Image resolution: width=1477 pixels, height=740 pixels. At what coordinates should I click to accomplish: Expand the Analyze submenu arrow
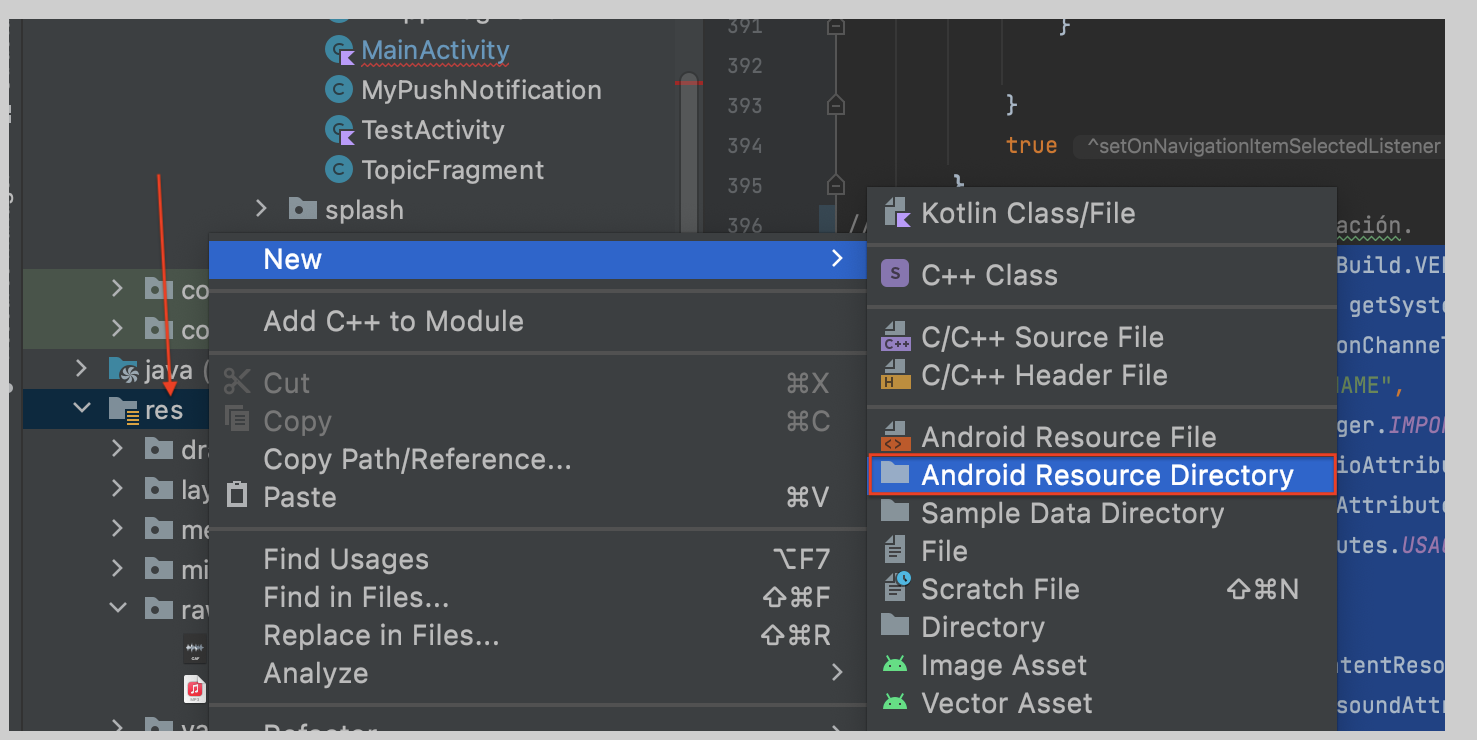837,674
